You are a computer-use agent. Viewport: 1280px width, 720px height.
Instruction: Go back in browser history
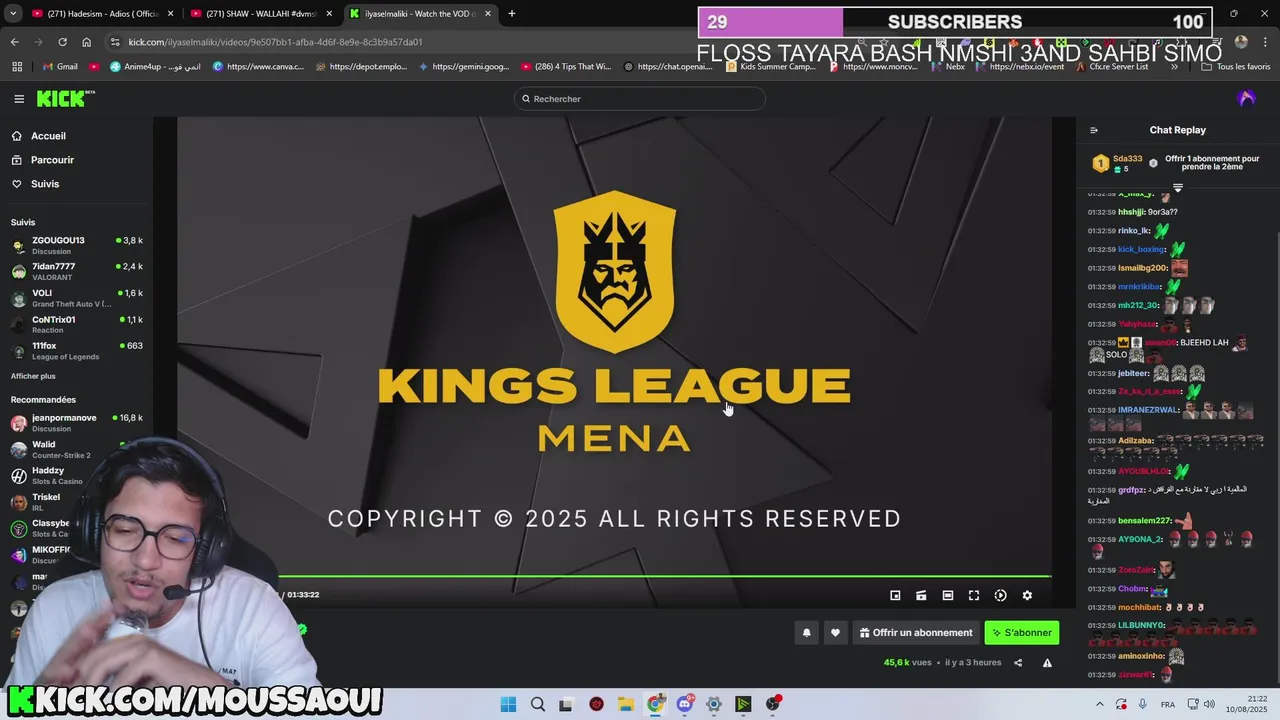(14, 42)
